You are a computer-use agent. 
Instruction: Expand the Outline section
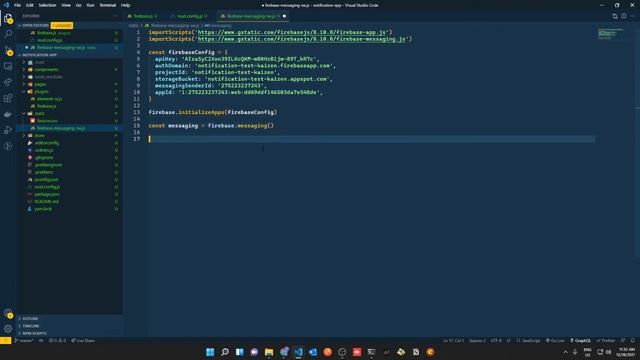point(30,318)
